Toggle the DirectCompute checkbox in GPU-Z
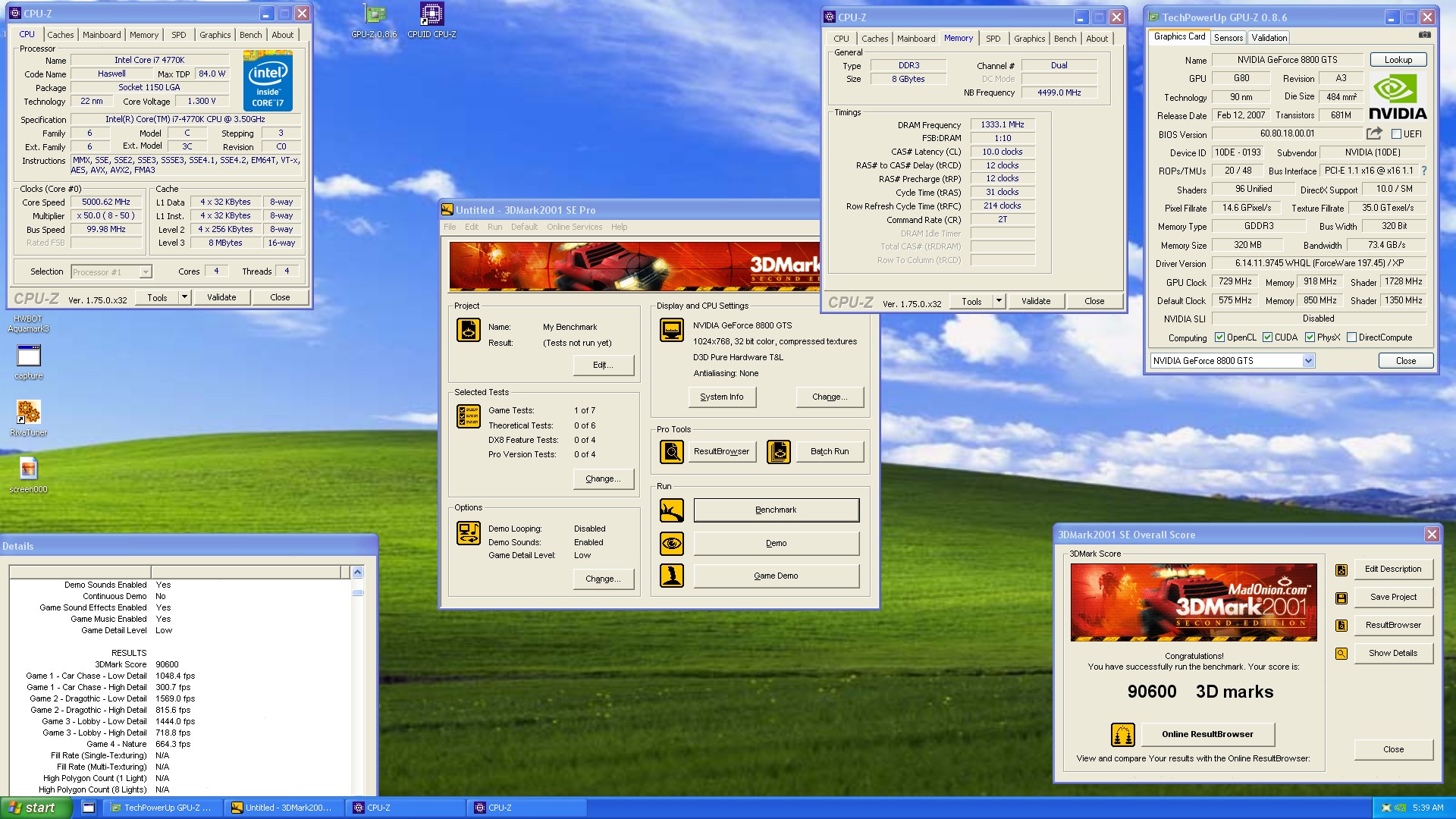The width and height of the screenshot is (1456, 819). [1351, 337]
